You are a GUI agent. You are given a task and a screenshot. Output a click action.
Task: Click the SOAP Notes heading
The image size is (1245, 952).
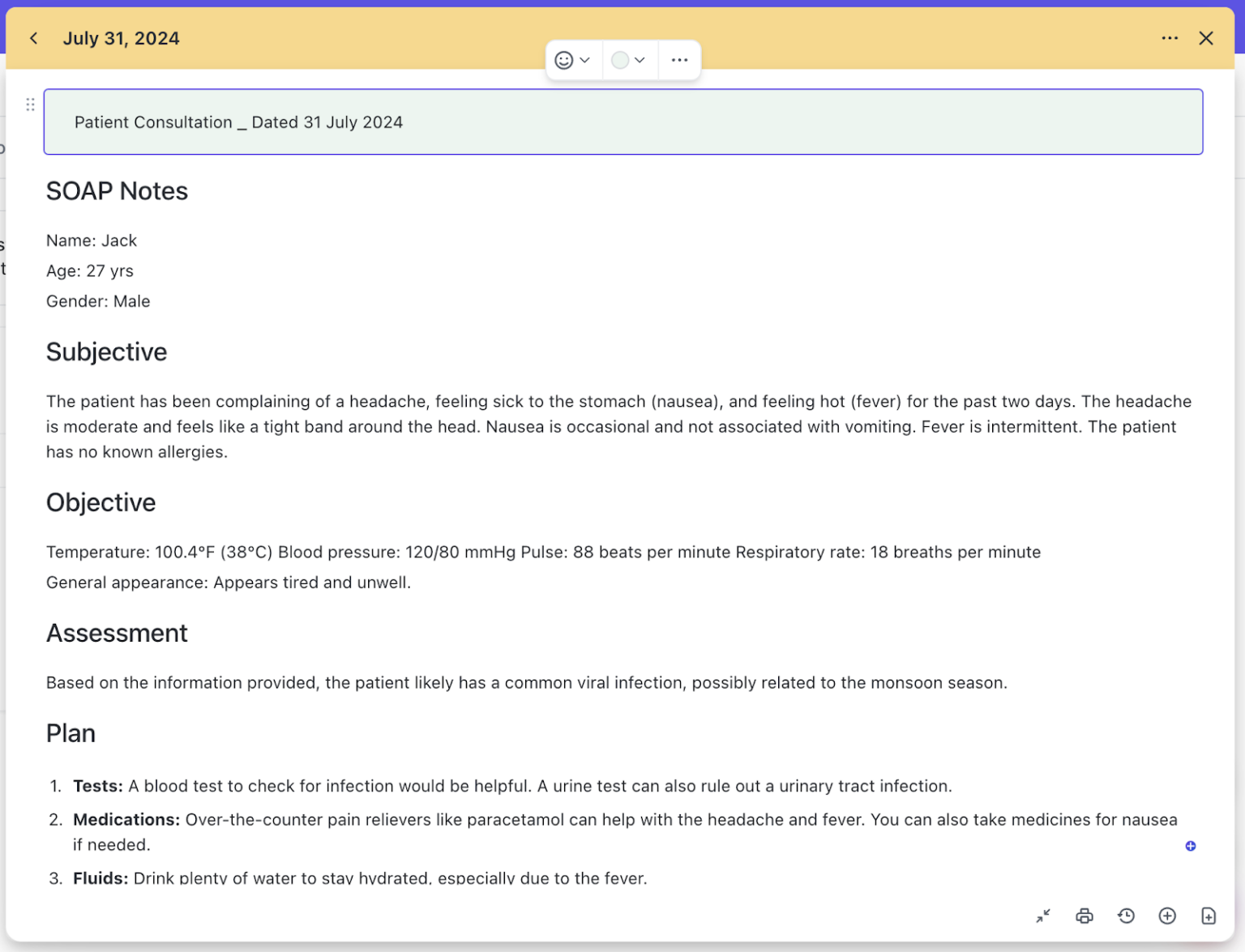pos(117,191)
